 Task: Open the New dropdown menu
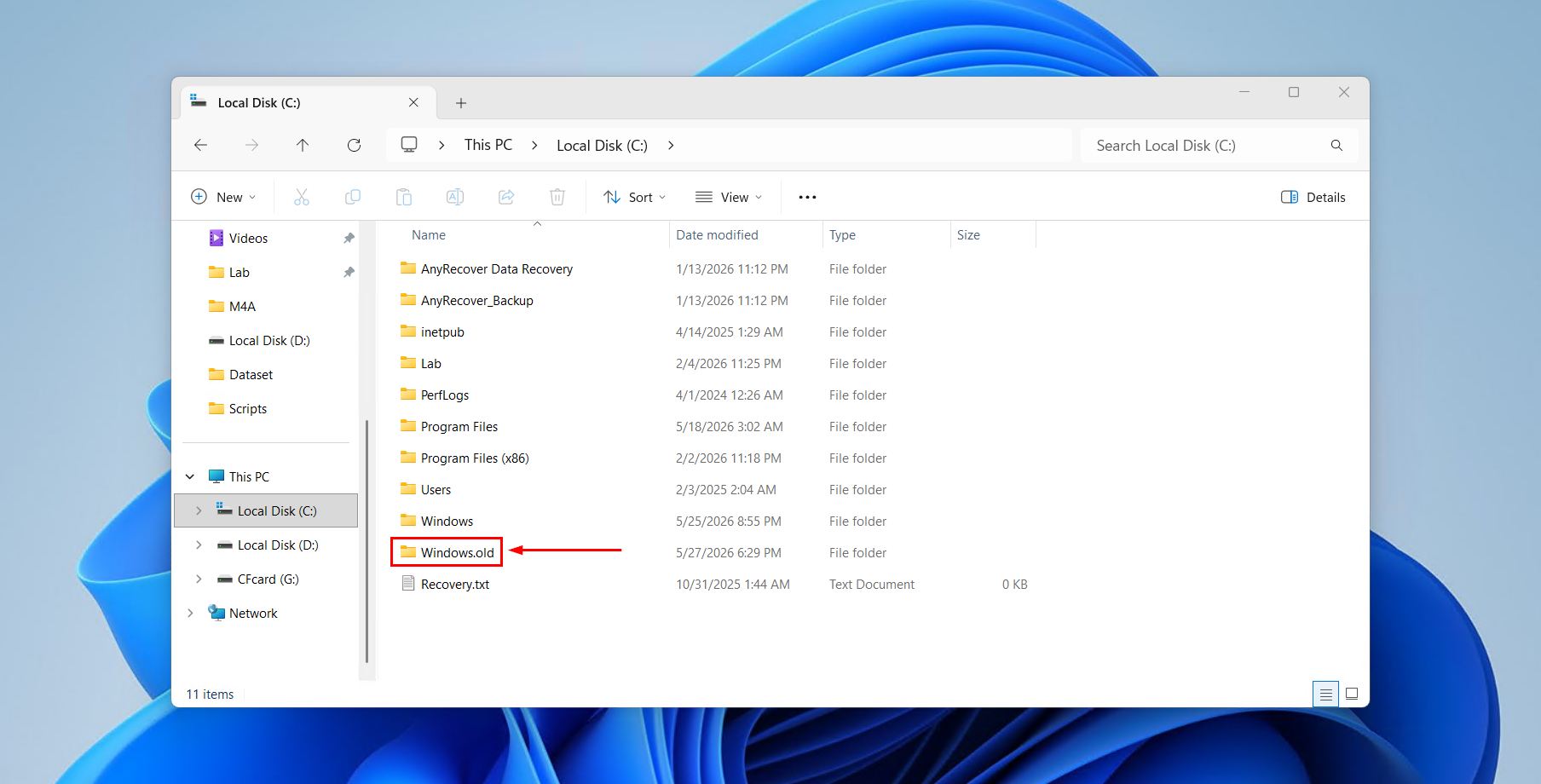click(x=223, y=197)
